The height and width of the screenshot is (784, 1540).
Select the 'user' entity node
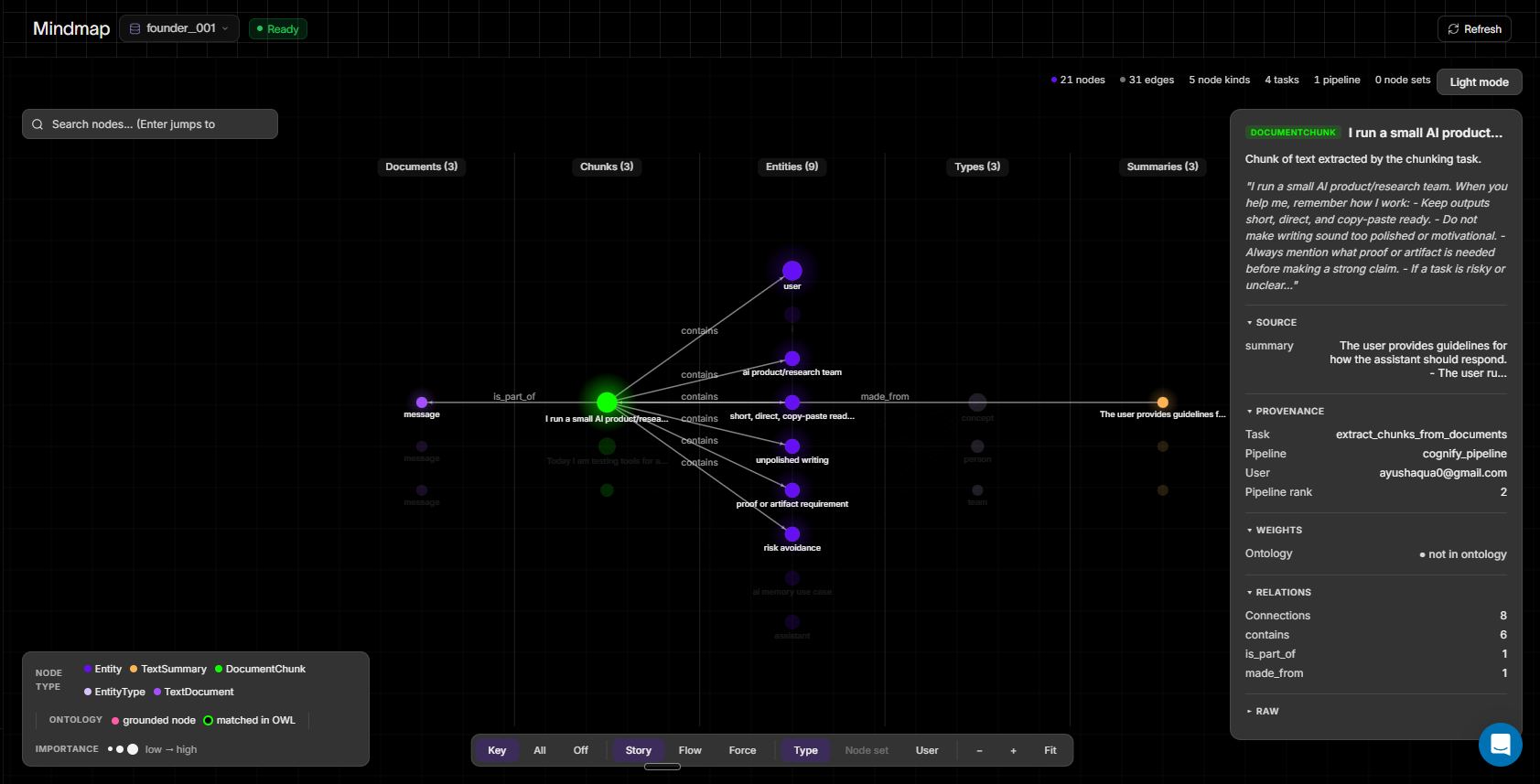[792, 271]
